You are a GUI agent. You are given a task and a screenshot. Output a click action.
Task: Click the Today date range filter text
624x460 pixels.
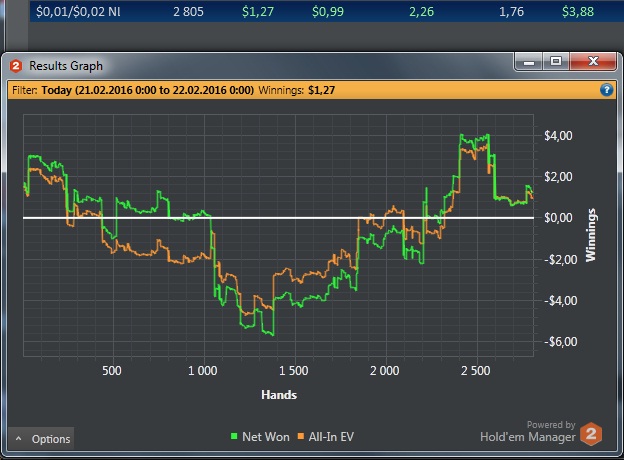147,90
